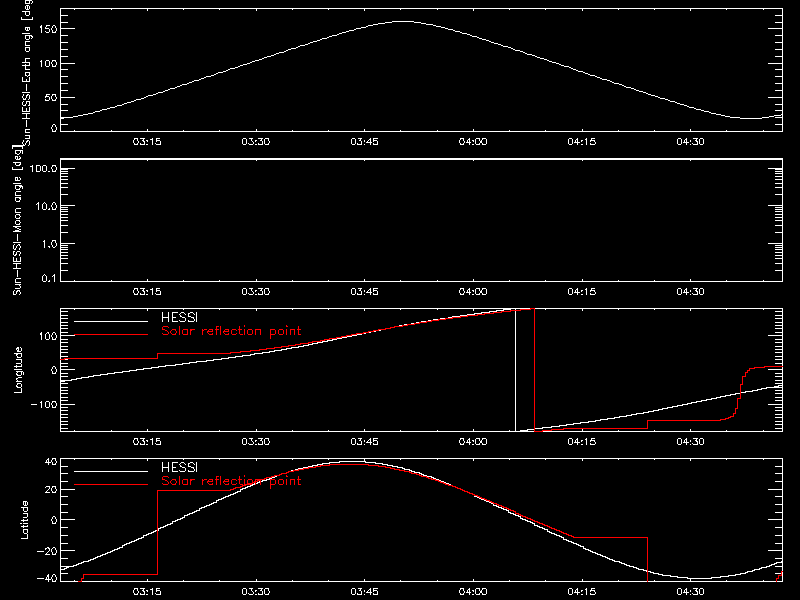Click 03:30 time label under Moon angle plot
The image size is (800, 600).
tap(256, 291)
